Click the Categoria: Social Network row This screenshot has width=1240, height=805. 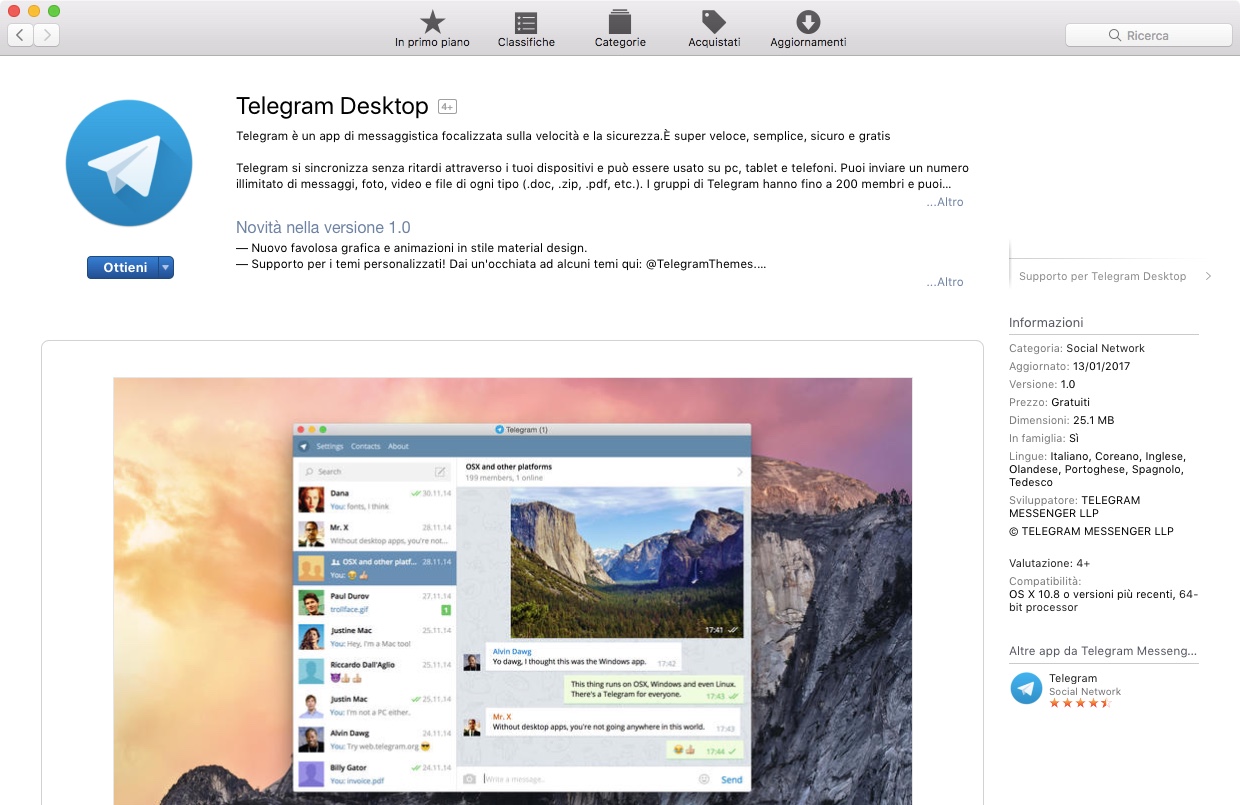click(1077, 348)
